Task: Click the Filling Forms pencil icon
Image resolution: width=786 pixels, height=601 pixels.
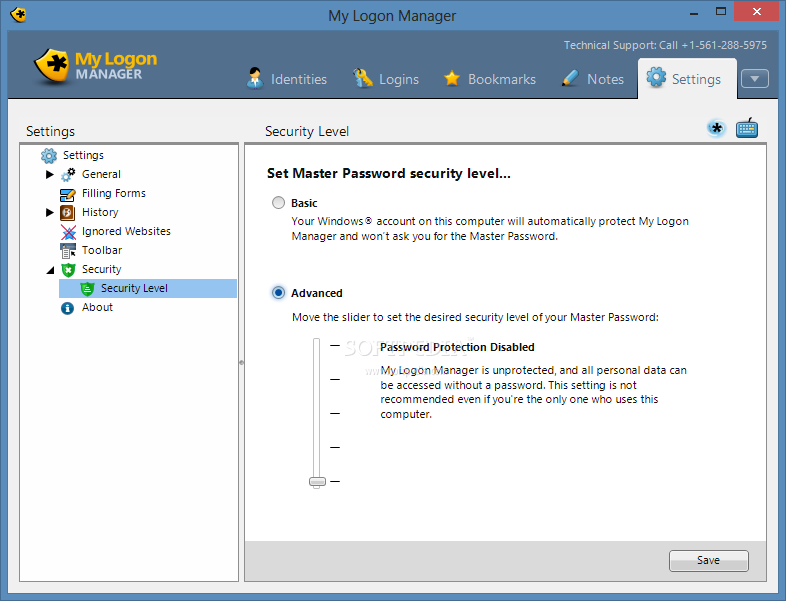Action: [x=68, y=194]
